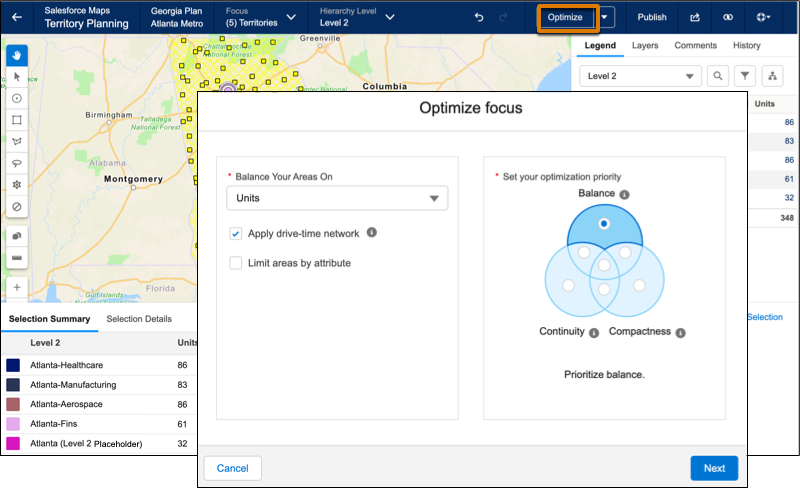
Task: Show info about Continuity priority
Action: click(x=594, y=333)
